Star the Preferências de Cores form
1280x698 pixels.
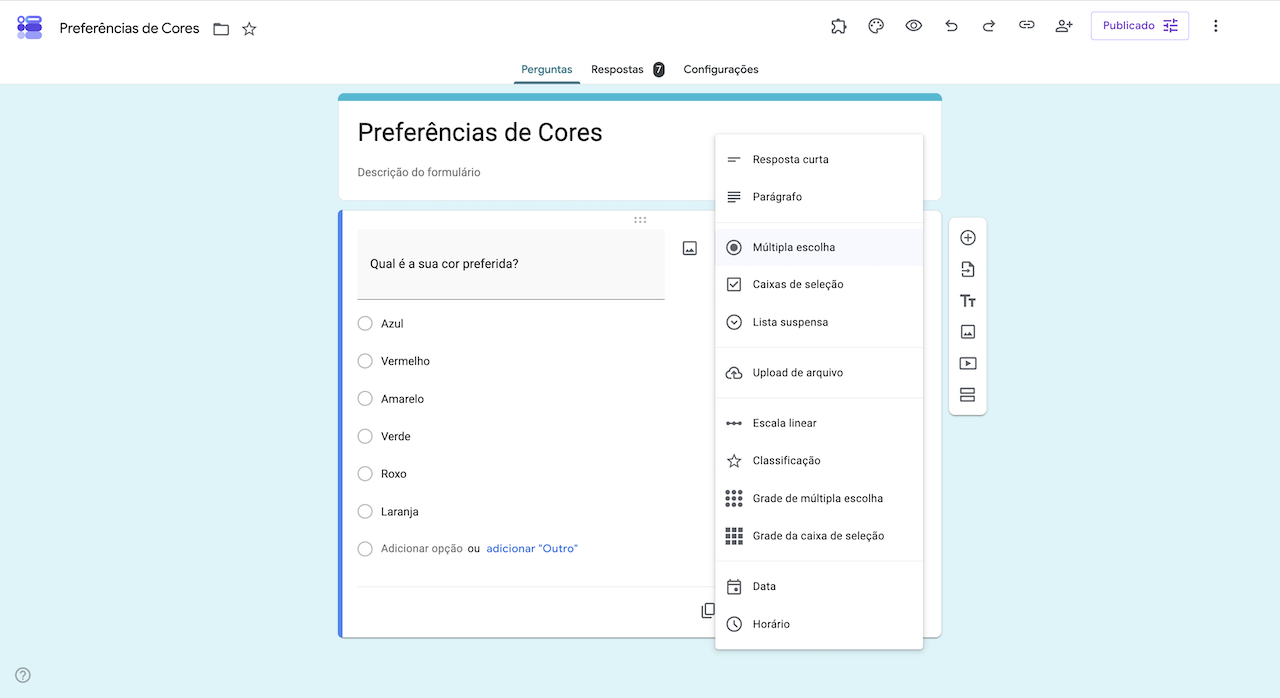point(250,29)
